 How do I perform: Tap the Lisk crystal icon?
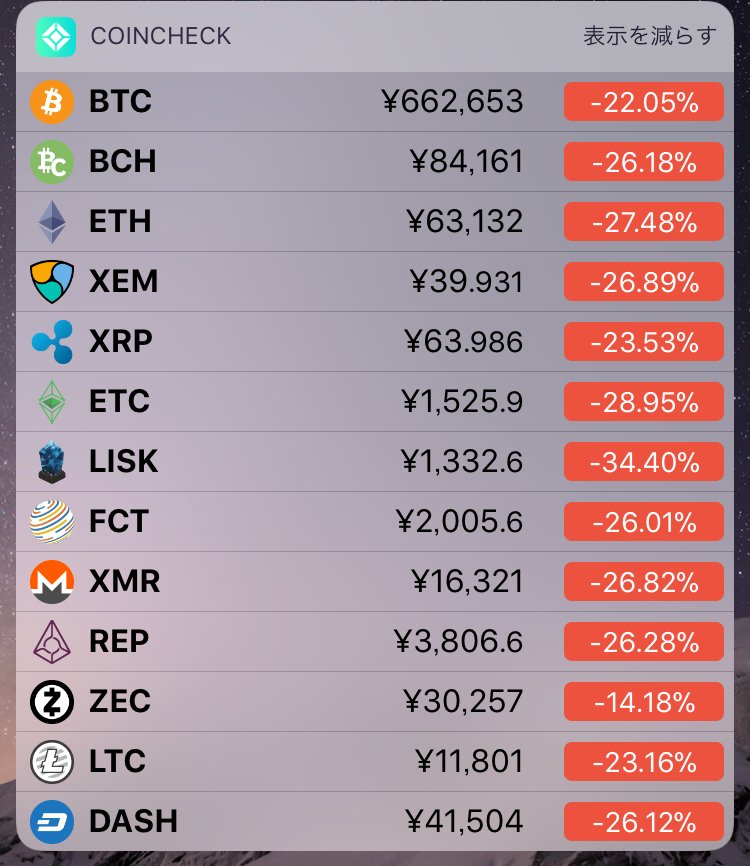point(52,462)
